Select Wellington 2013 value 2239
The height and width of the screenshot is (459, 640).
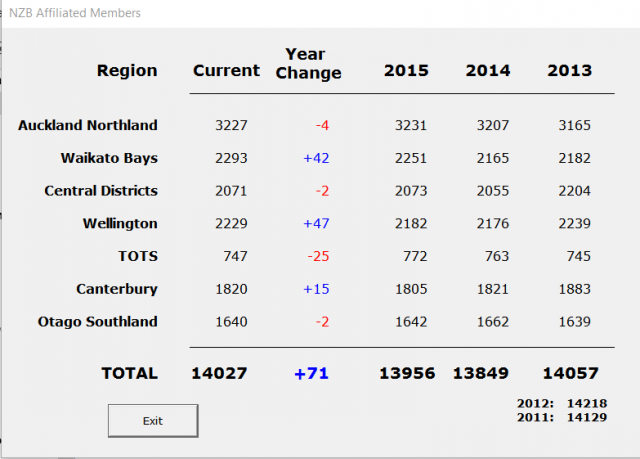574,224
